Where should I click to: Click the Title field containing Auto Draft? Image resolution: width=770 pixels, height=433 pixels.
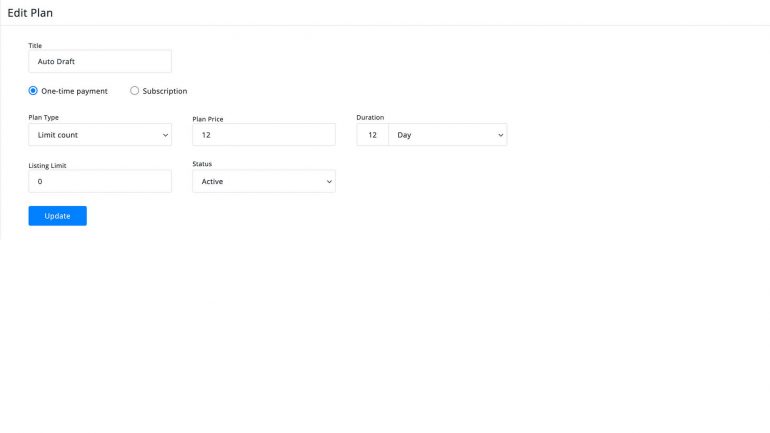point(100,61)
